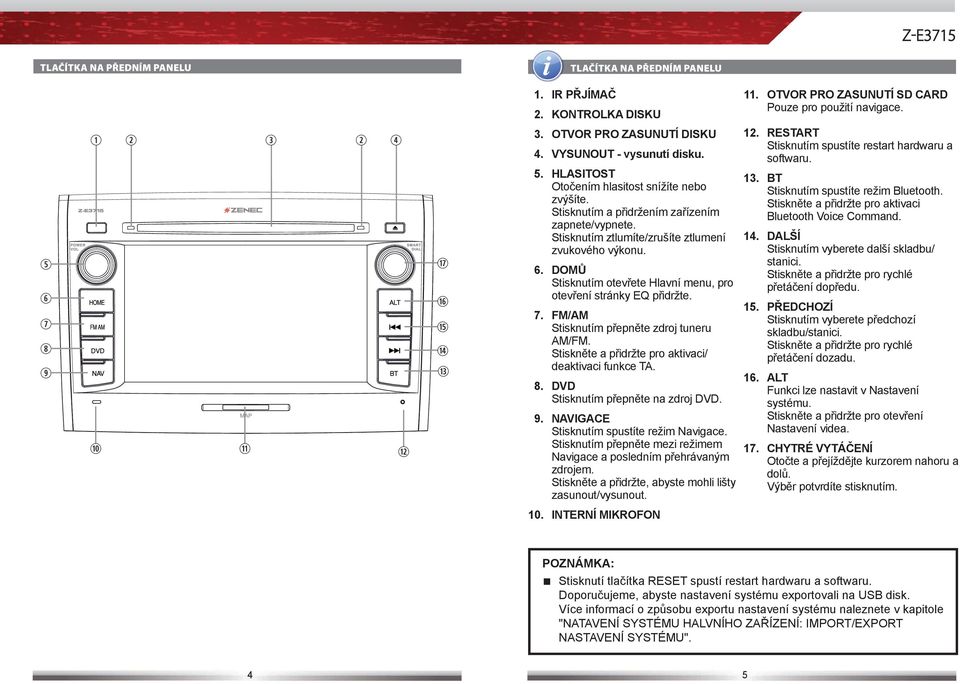The image size is (960, 684).
Task: Click the DVD button on the device diagram
Action: pos(97,350)
